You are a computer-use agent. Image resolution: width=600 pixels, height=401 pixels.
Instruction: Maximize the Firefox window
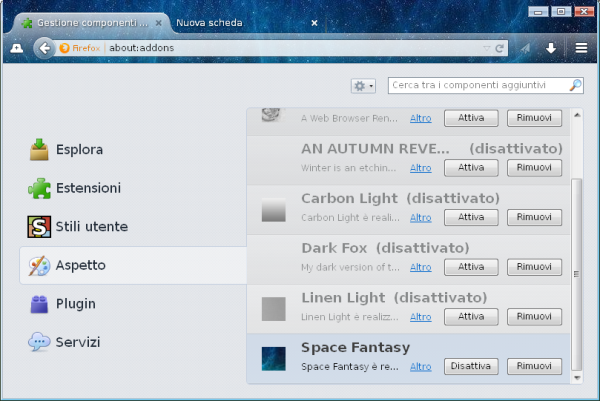point(561,12)
